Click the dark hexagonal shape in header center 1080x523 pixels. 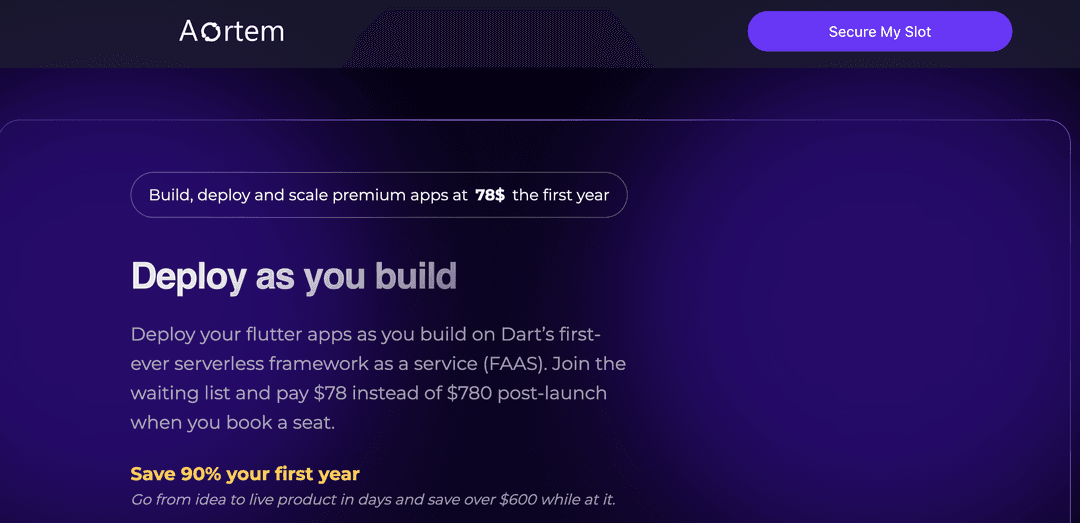(x=497, y=38)
